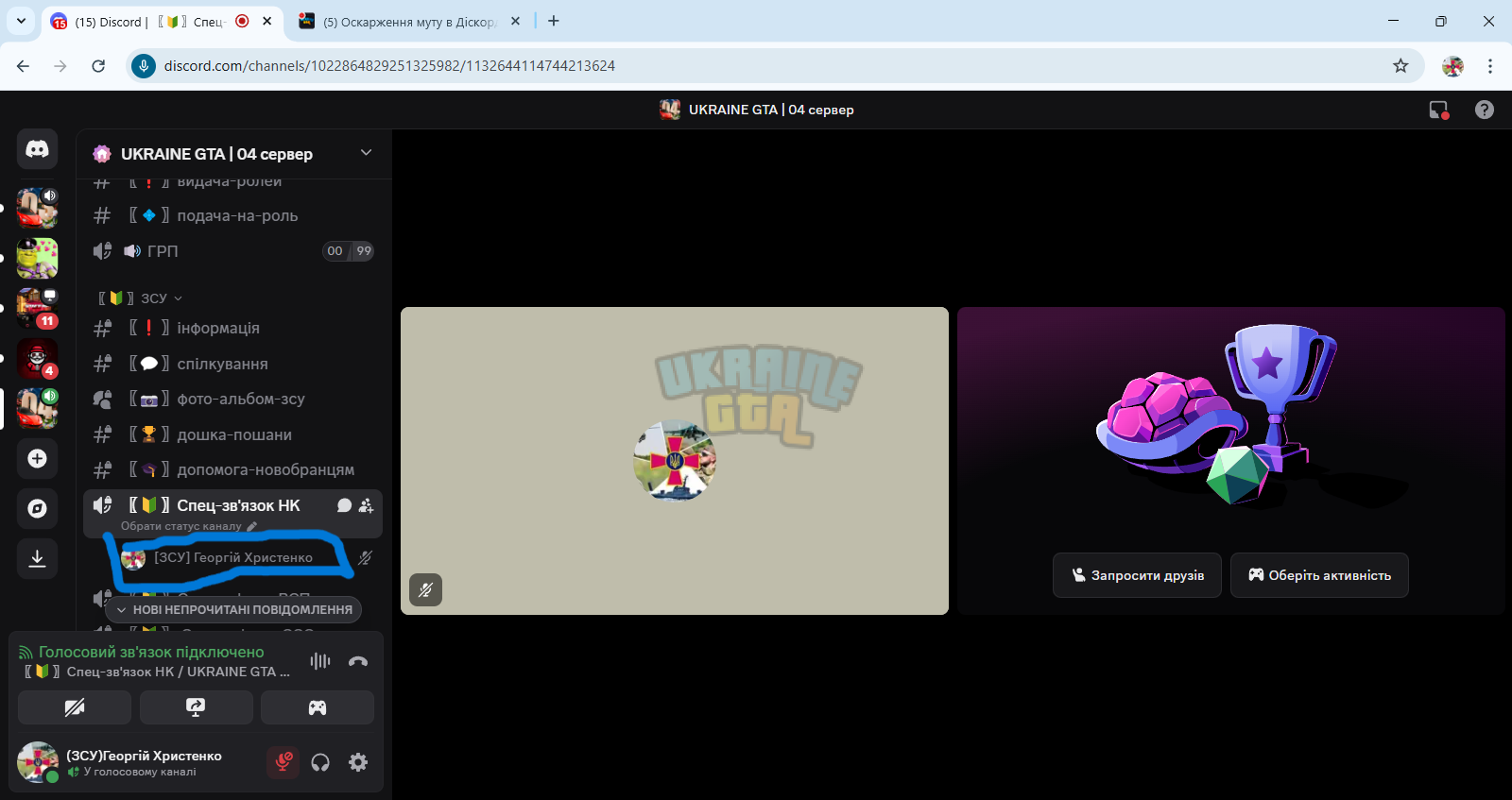Open дошка-пошани channel
The height and width of the screenshot is (800, 1512).
233,435
